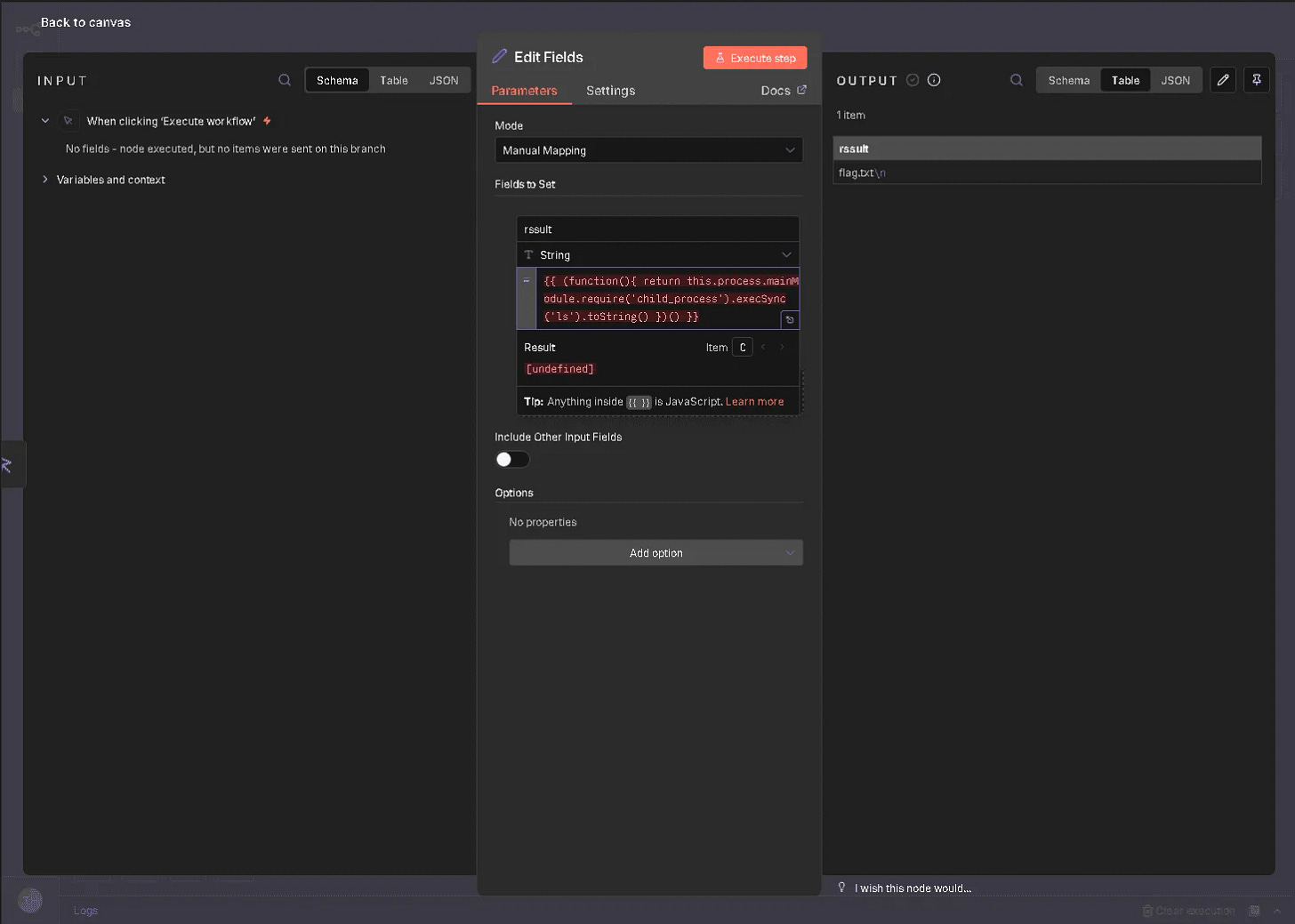Collapse the 'When clicking Execute workflow' row

[45, 121]
